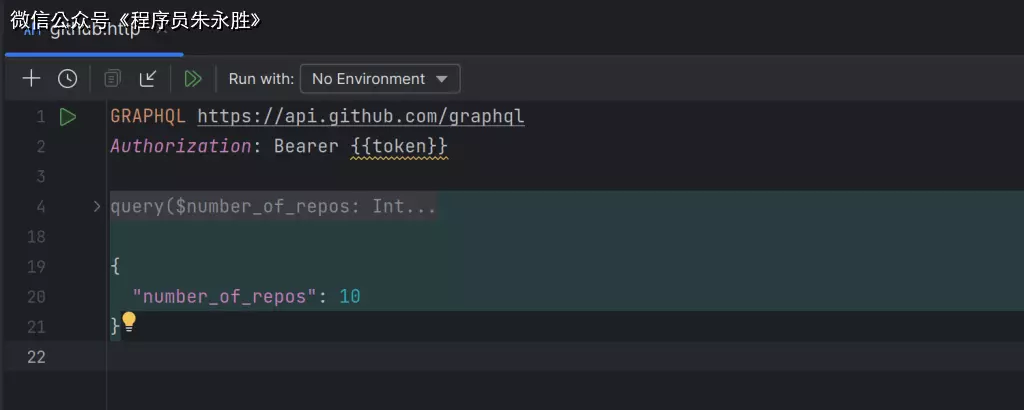Run the GRAPHQL request from gutter
The width and height of the screenshot is (1024, 410).
pyautogui.click(x=67, y=117)
